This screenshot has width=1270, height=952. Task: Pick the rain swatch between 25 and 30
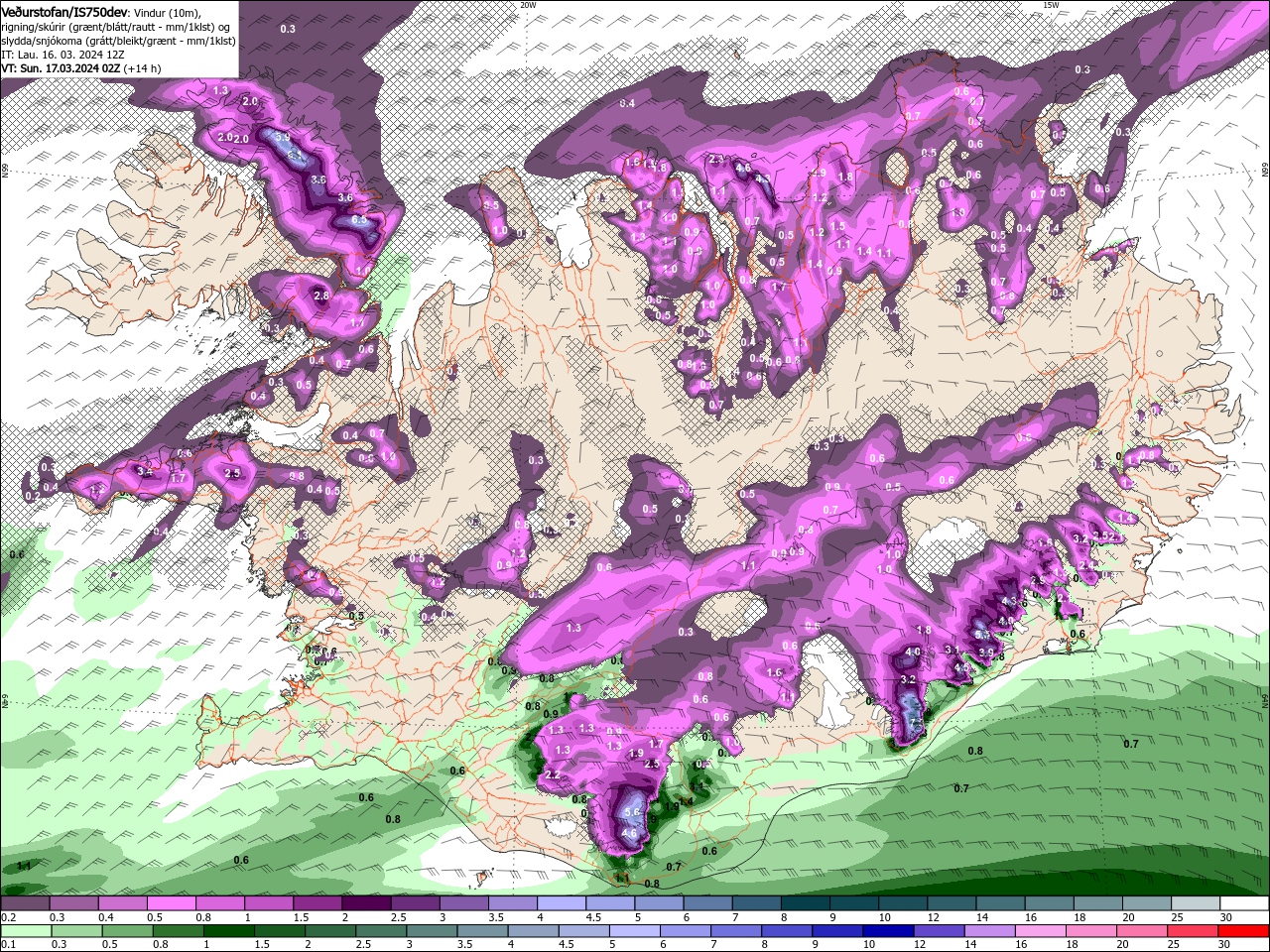coord(1193,931)
